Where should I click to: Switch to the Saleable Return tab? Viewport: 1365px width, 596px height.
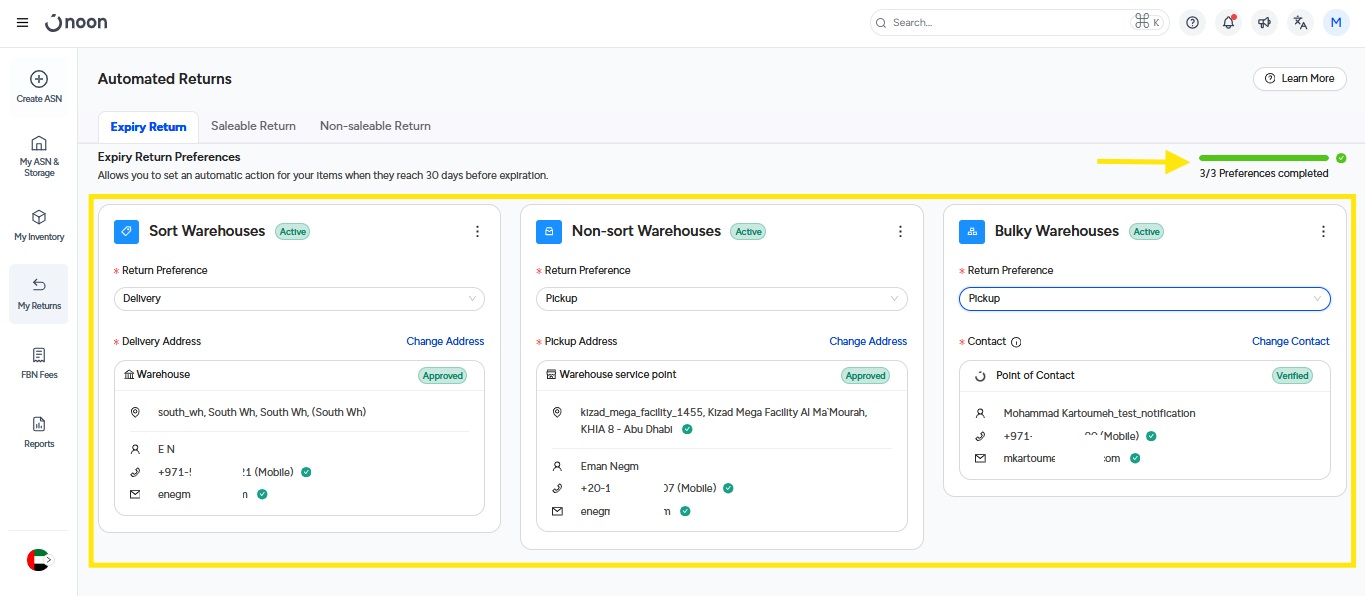(253, 126)
